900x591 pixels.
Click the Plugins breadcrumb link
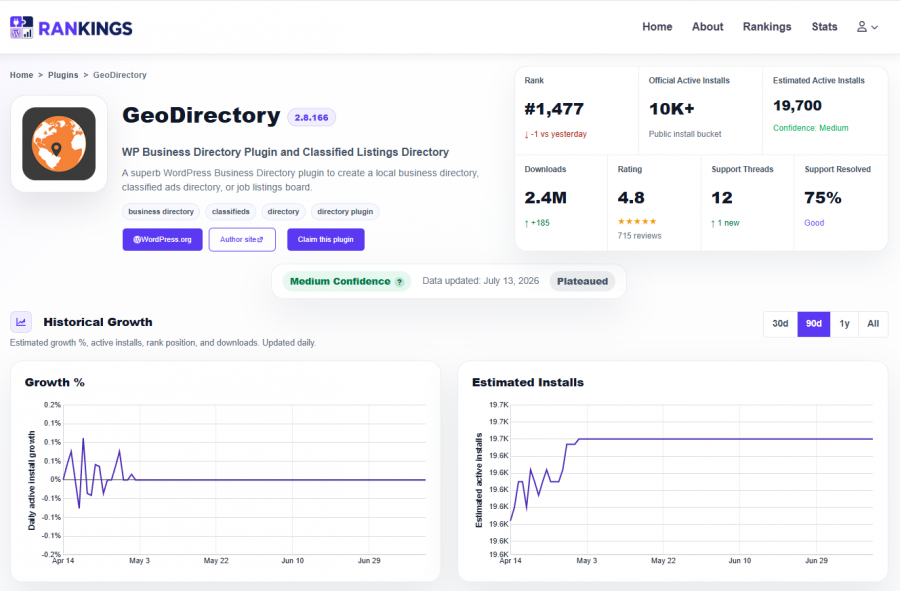(63, 75)
